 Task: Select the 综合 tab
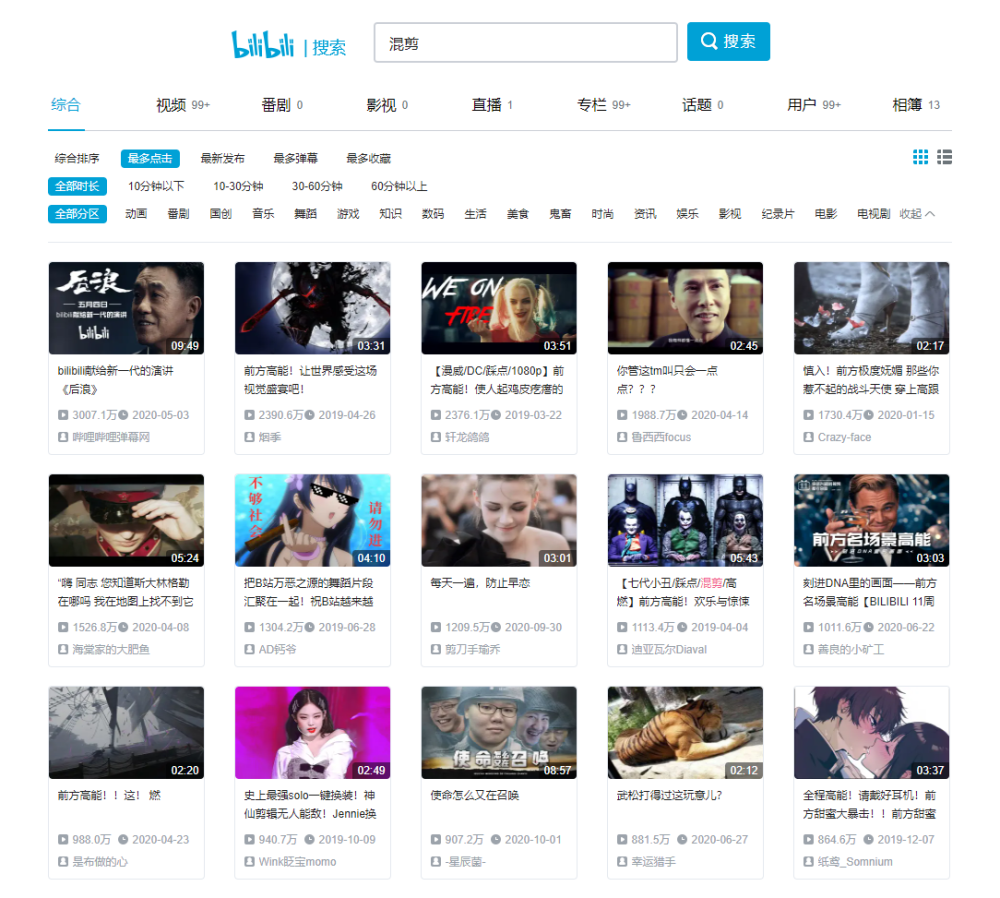click(x=66, y=105)
